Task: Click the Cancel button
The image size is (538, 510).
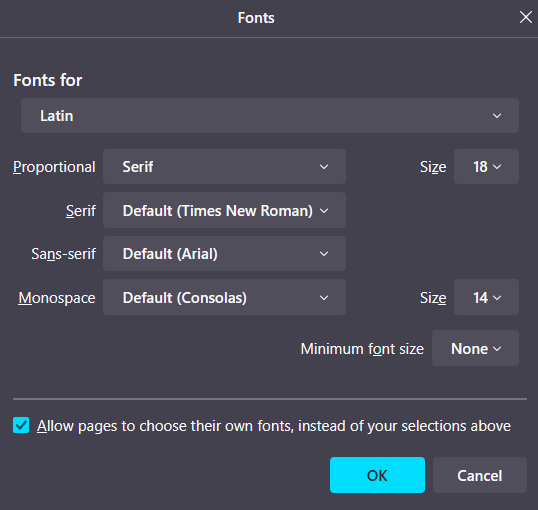Action: pos(480,475)
